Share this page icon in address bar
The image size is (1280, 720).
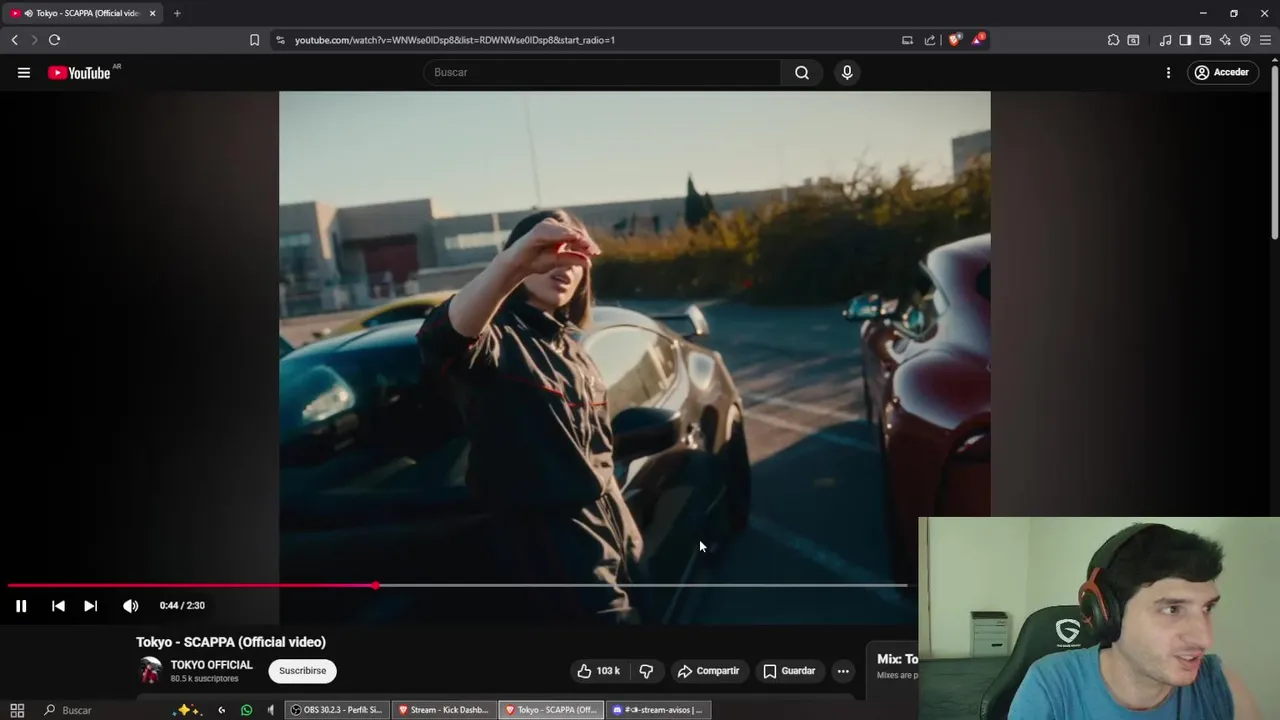click(930, 40)
